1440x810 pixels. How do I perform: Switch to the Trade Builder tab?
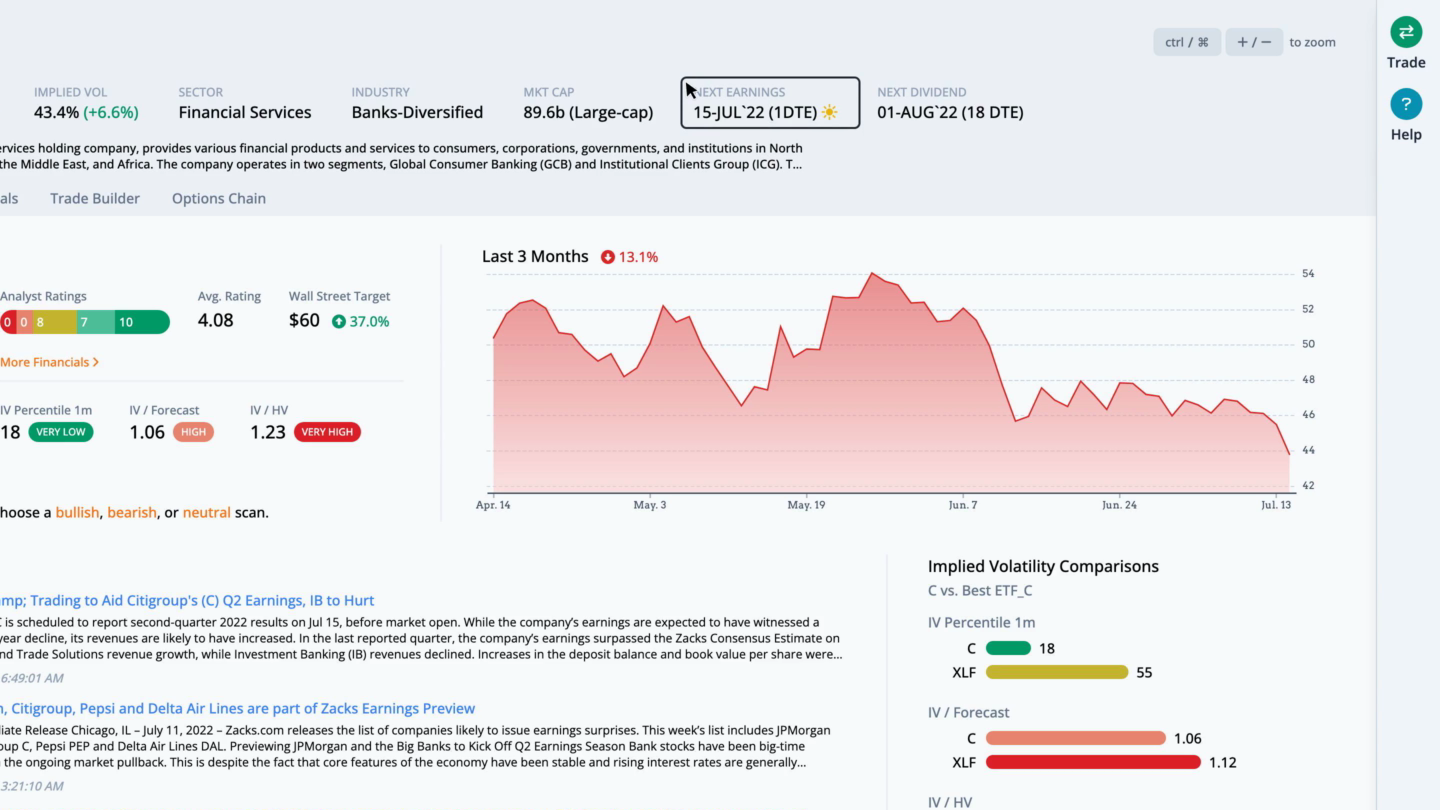click(95, 198)
